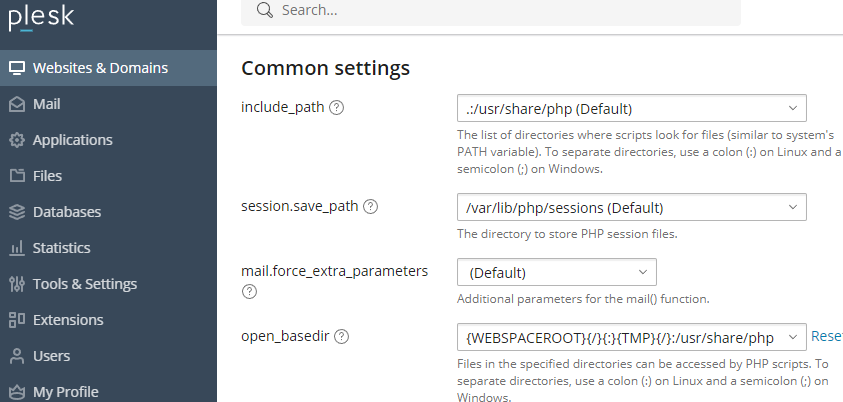Click the Databases stack icon
The width and height of the screenshot is (843, 402).
(x=16, y=212)
